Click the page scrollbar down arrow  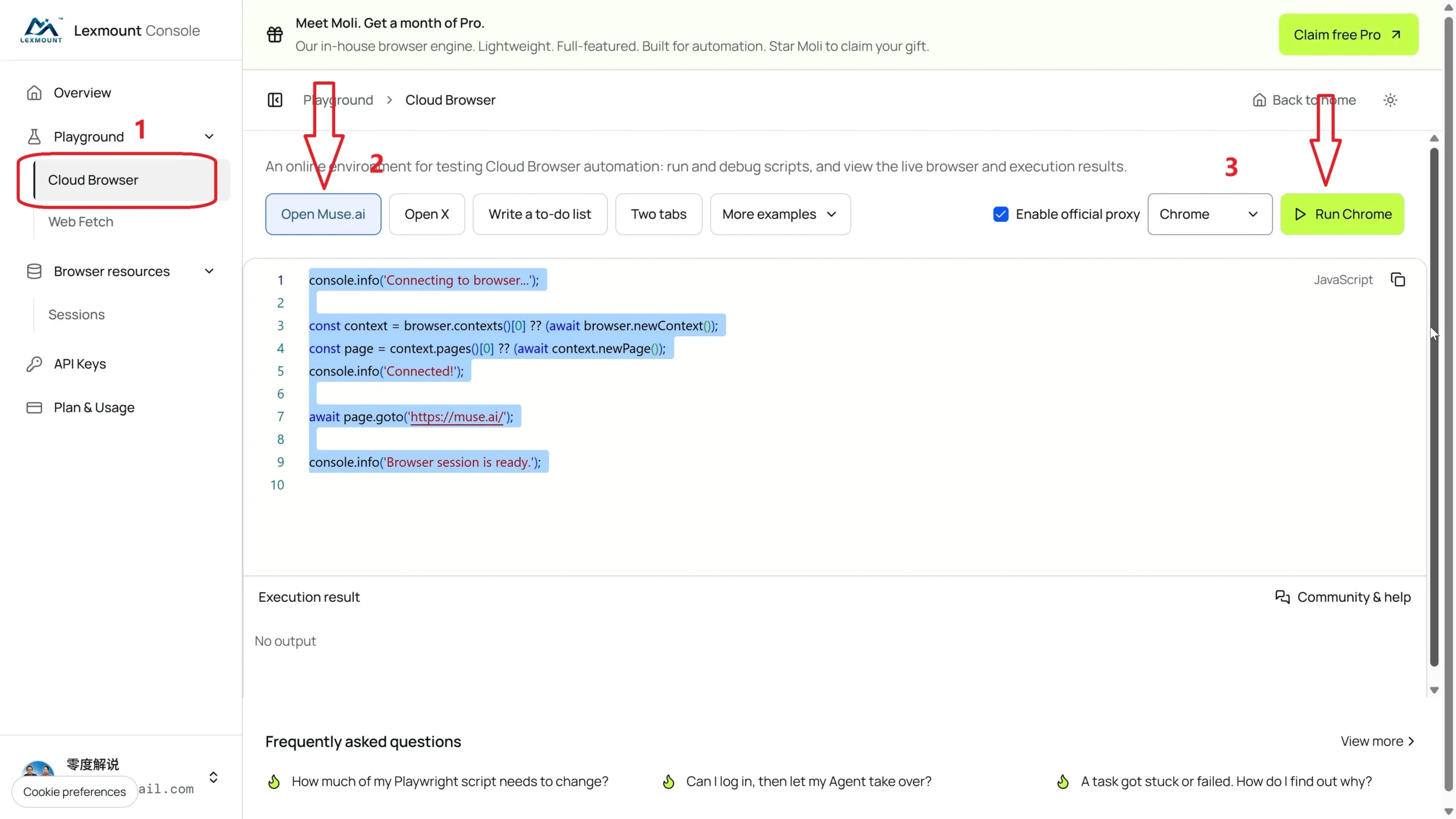point(1448,812)
